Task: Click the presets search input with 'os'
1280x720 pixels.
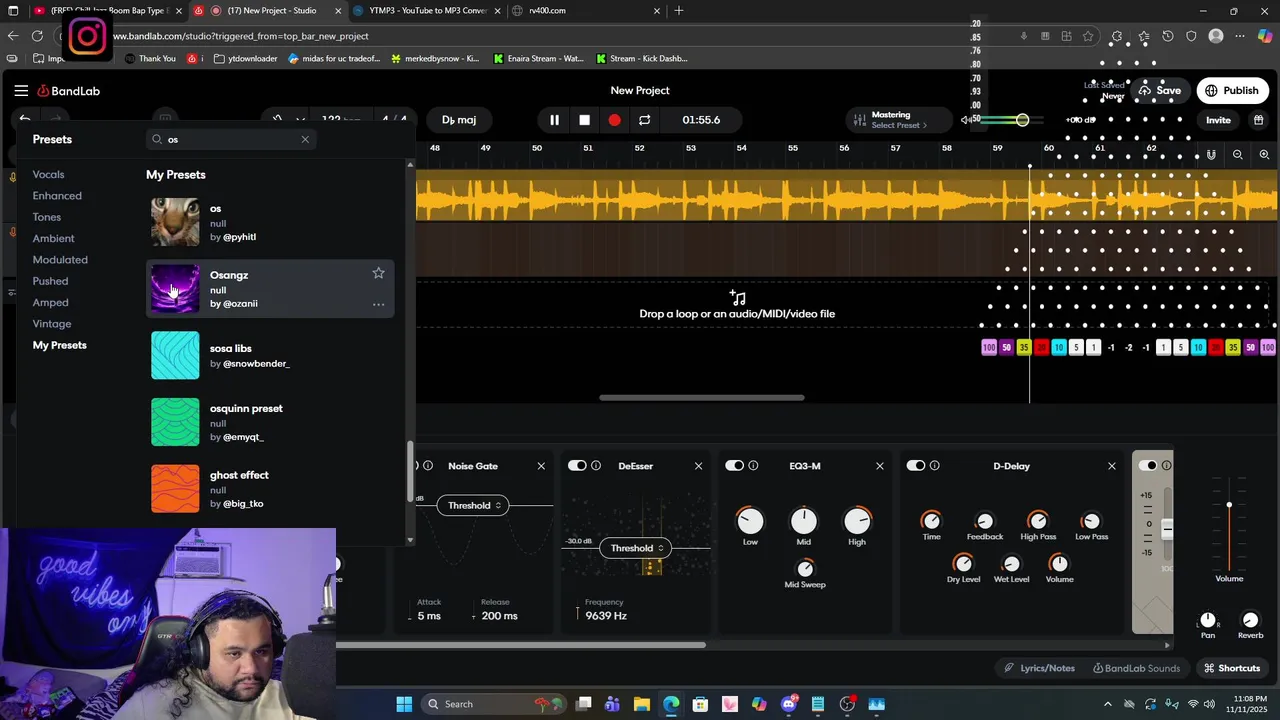Action: (x=230, y=139)
